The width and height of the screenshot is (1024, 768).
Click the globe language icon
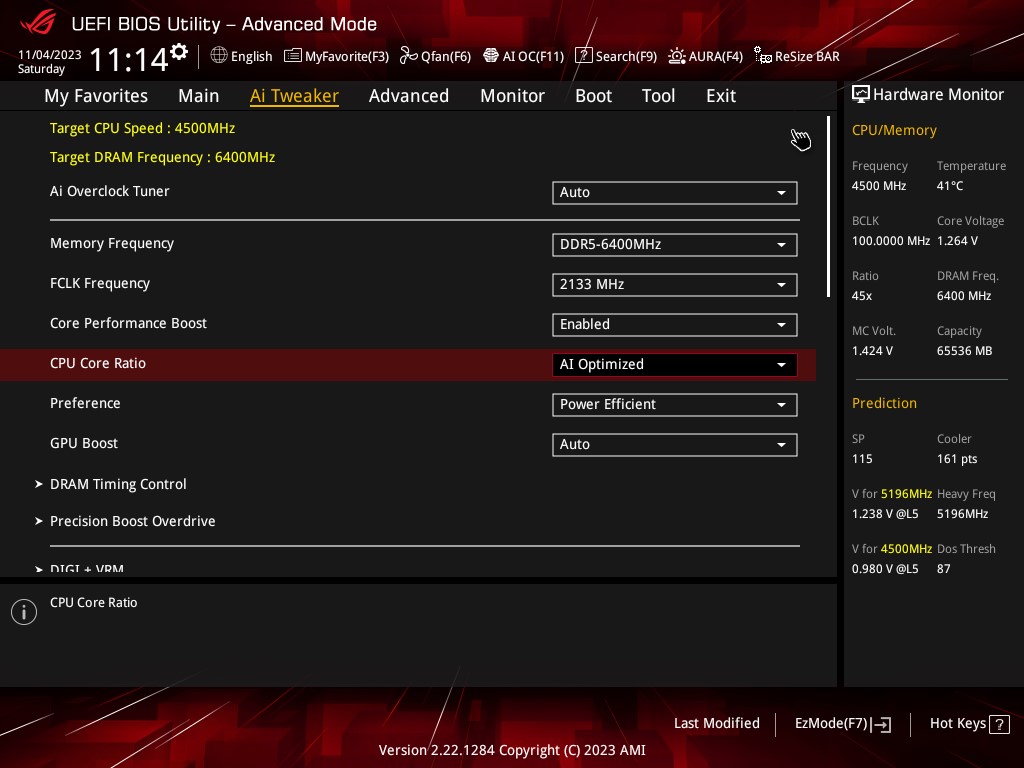click(x=219, y=56)
